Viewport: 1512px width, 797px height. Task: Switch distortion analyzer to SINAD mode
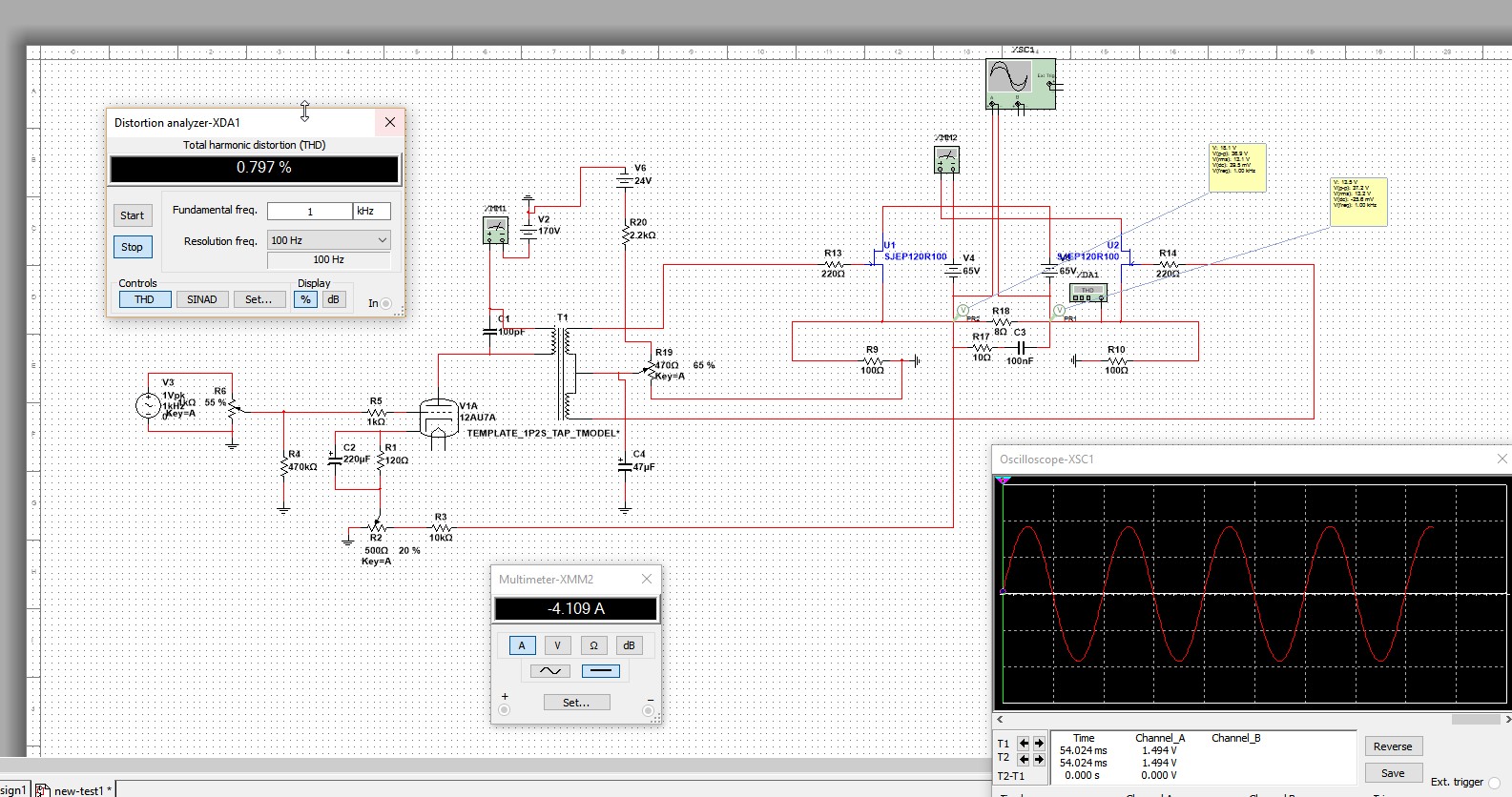point(201,299)
